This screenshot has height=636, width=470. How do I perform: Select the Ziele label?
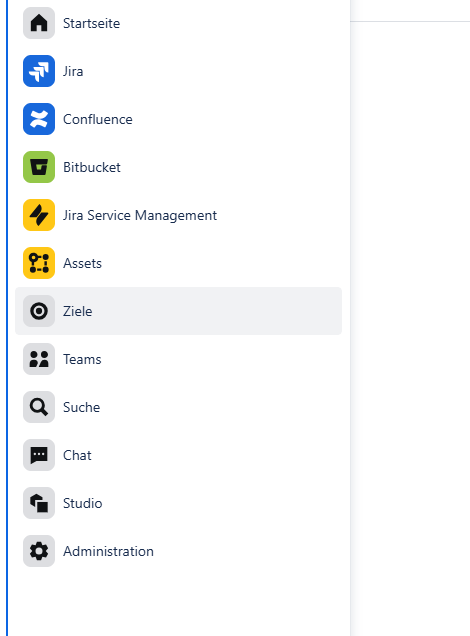pyautogui.click(x=77, y=311)
